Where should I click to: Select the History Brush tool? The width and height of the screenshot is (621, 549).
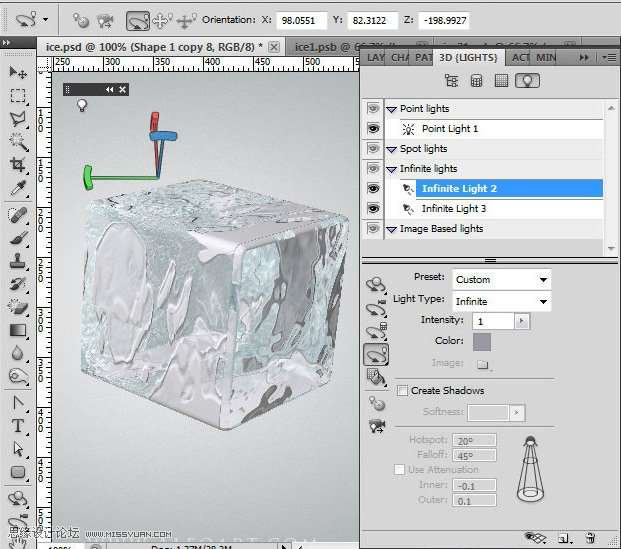click(x=18, y=284)
